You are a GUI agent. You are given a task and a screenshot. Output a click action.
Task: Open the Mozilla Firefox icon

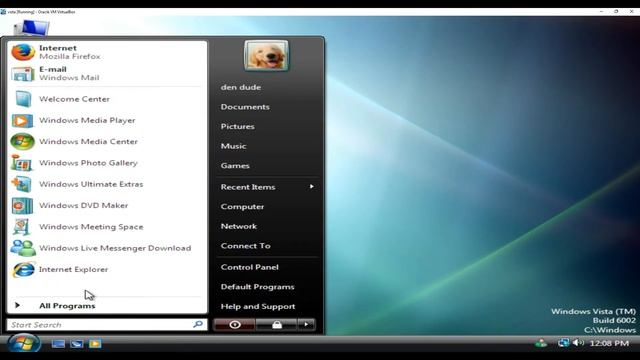coord(23,52)
